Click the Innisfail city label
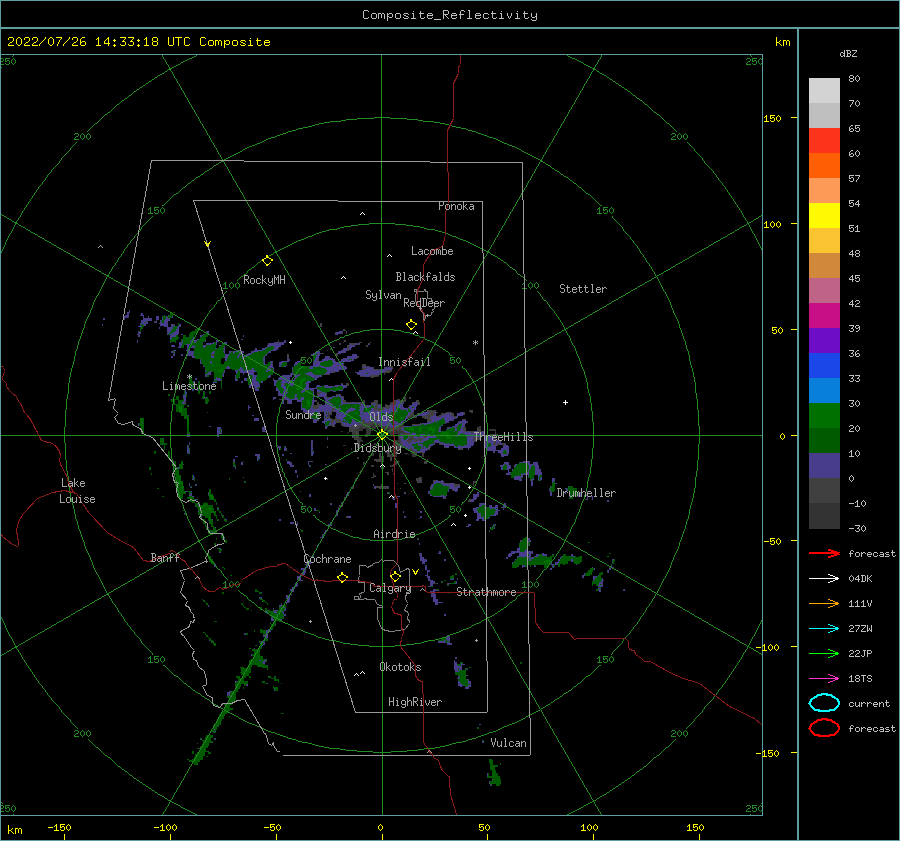Image resolution: width=900 pixels, height=841 pixels. (404, 362)
